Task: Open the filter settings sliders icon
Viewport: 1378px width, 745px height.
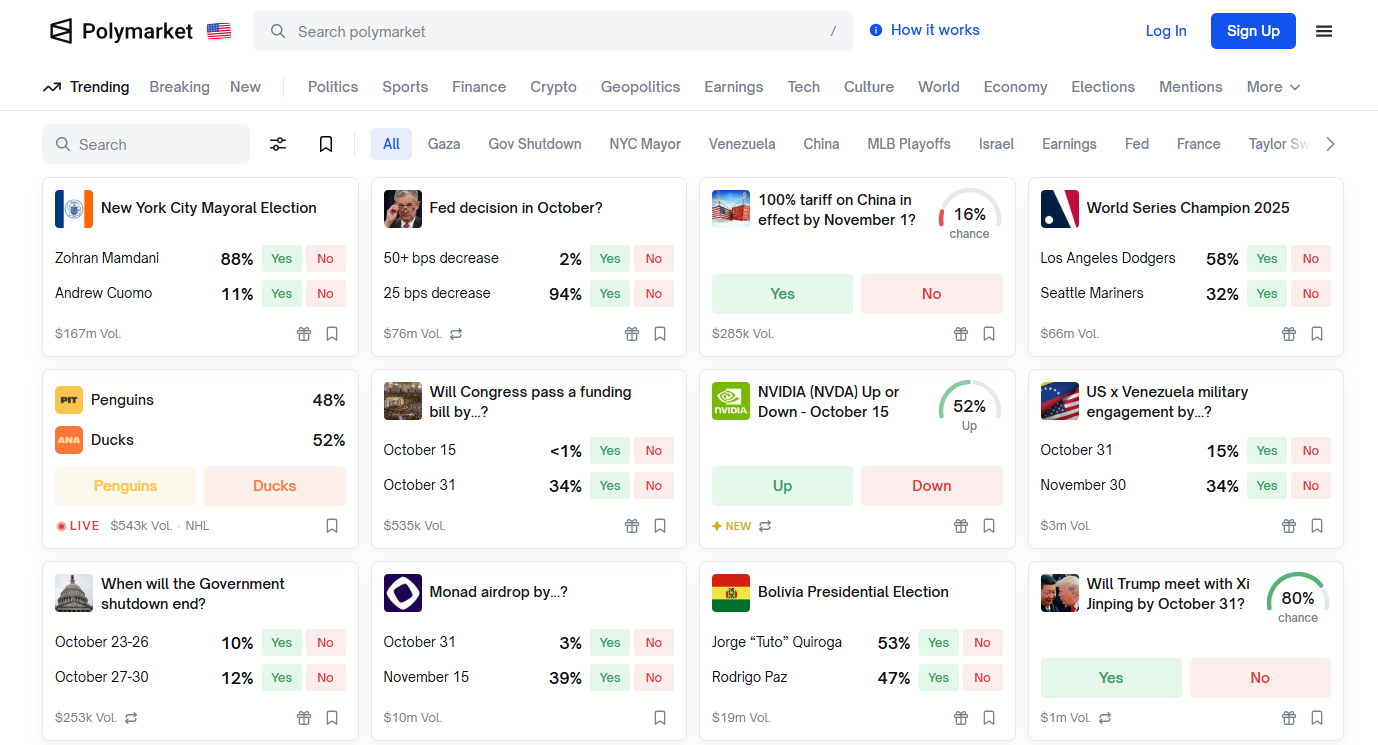Action: [278, 144]
